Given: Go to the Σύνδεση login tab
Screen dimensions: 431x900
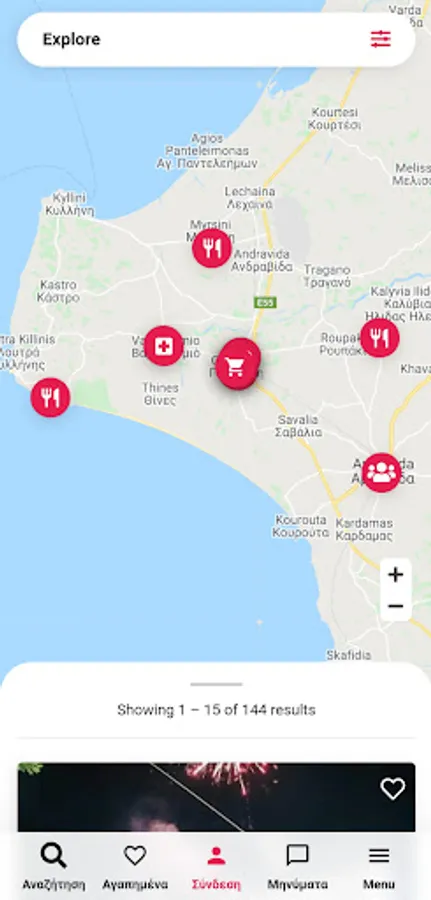Looking at the screenshot, I should 216,866.
